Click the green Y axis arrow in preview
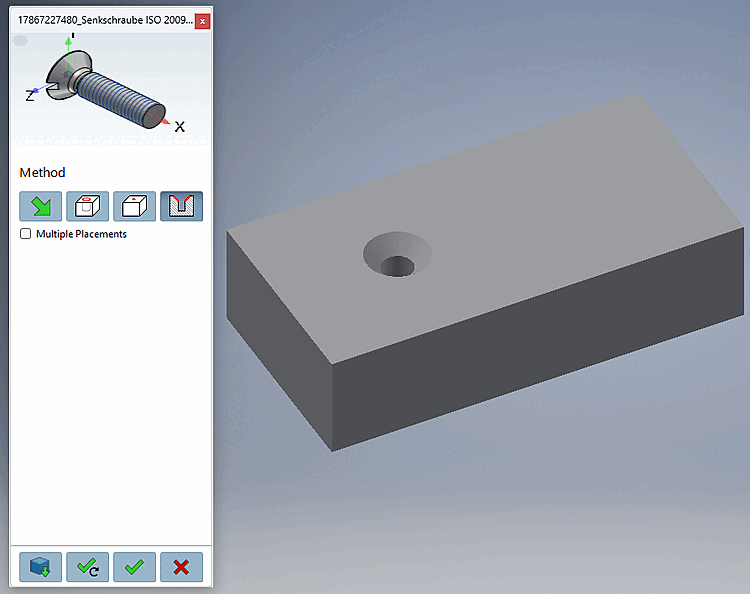Image resolution: width=750 pixels, height=594 pixels. tap(69, 44)
